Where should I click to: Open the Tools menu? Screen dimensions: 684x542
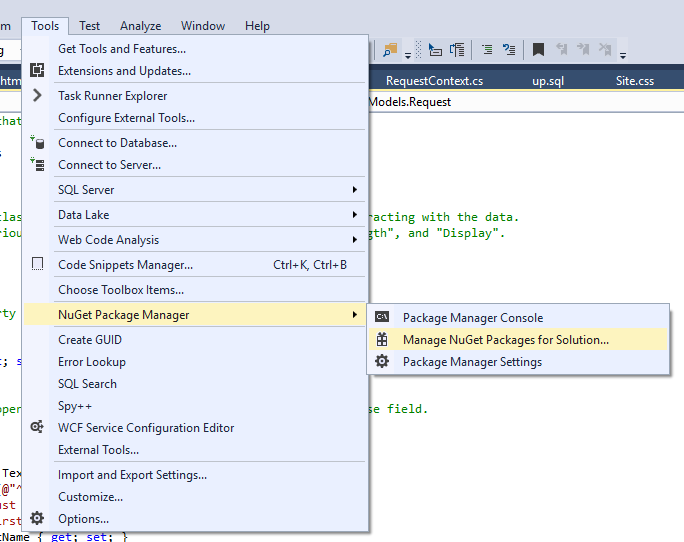pos(45,26)
